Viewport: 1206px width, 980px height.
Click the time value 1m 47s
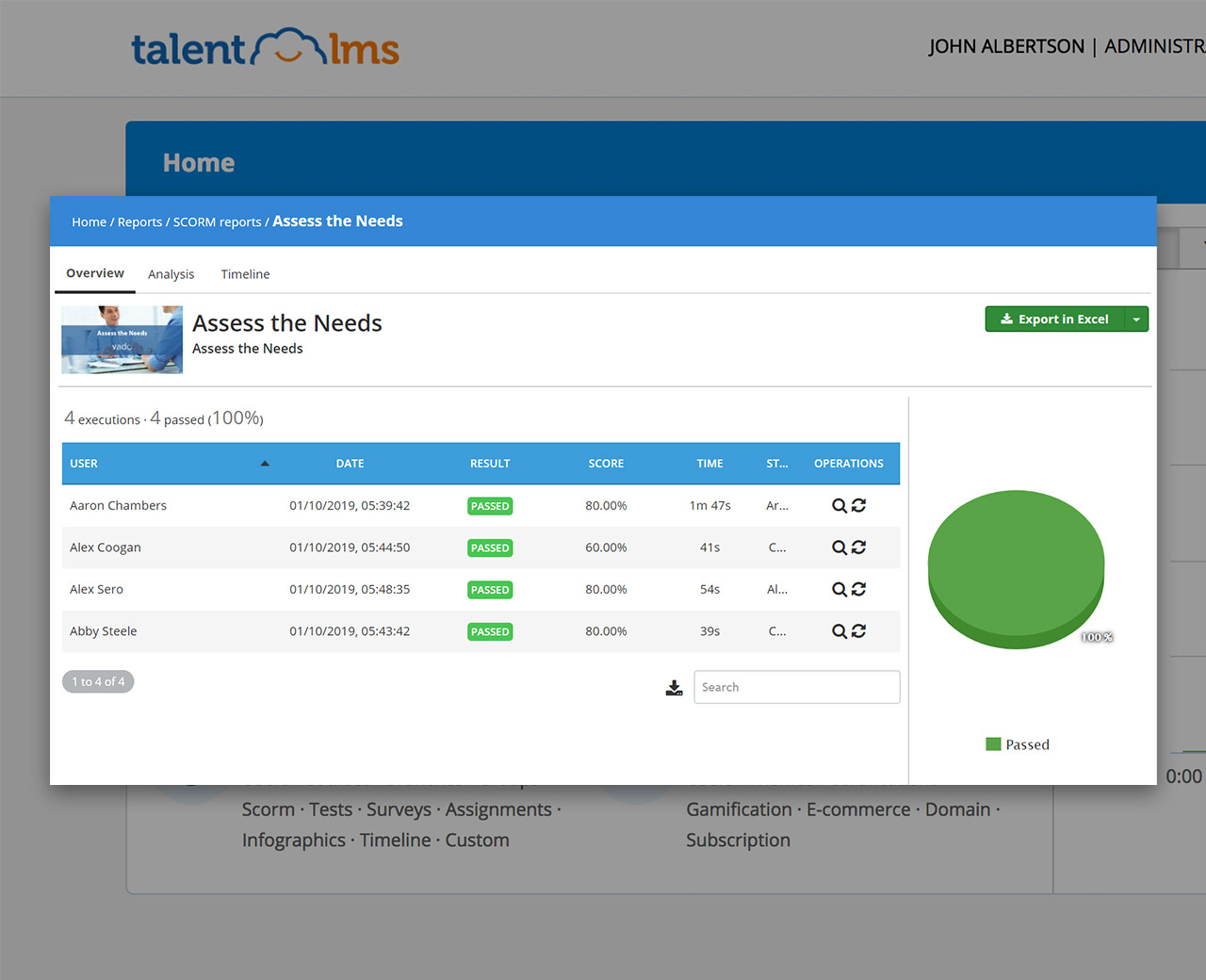(x=709, y=506)
